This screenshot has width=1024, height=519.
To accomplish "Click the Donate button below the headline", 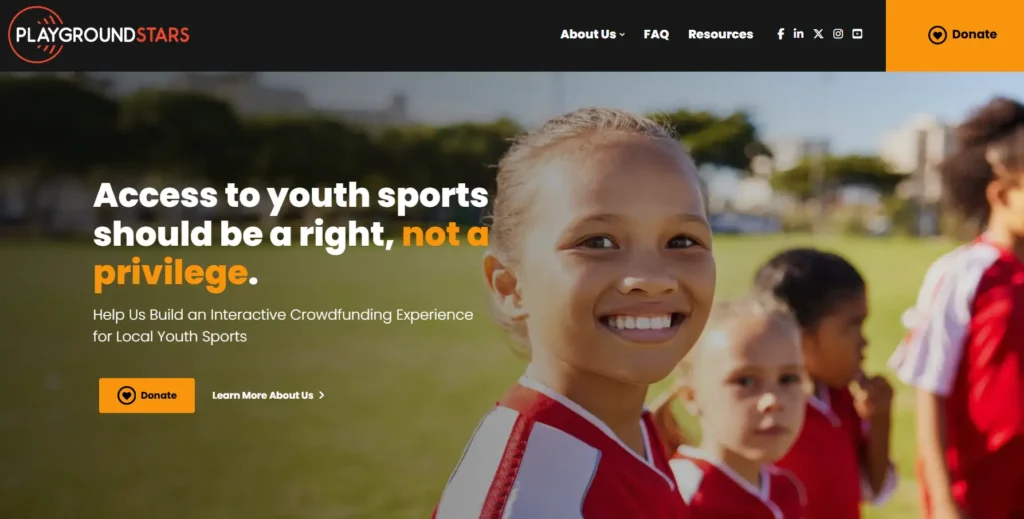I will pyautogui.click(x=147, y=395).
